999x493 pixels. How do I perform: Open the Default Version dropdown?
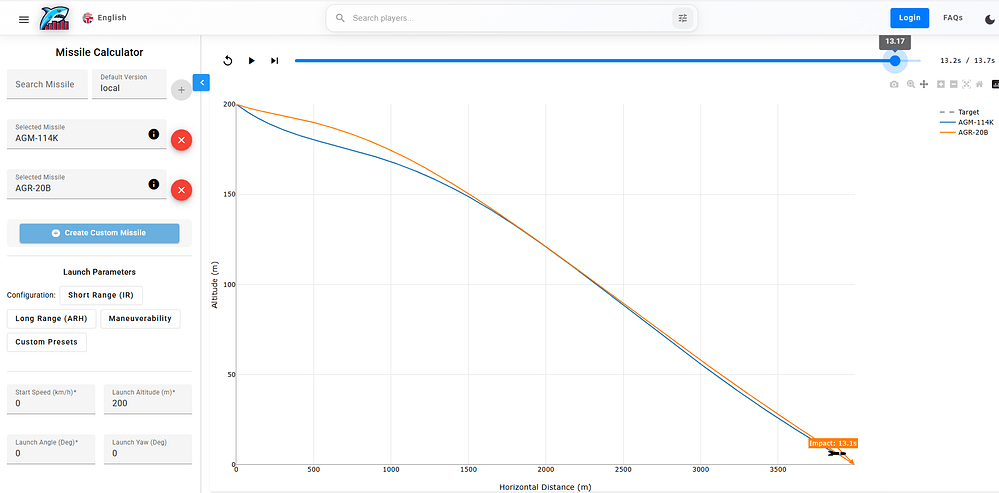(x=129, y=84)
